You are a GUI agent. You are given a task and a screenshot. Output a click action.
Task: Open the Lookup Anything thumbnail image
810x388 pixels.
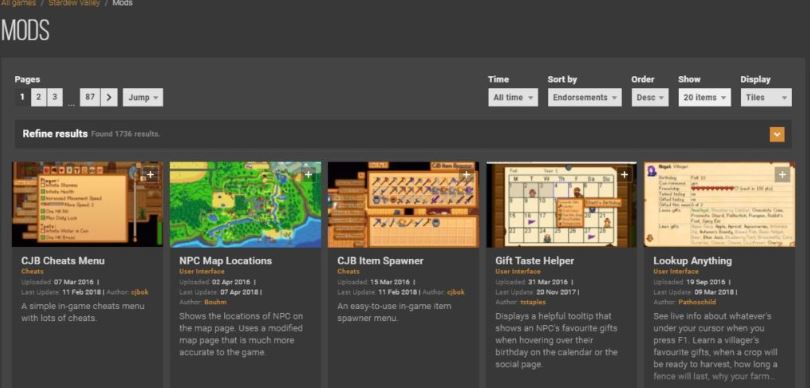pyautogui.click(x=720, y=205)
